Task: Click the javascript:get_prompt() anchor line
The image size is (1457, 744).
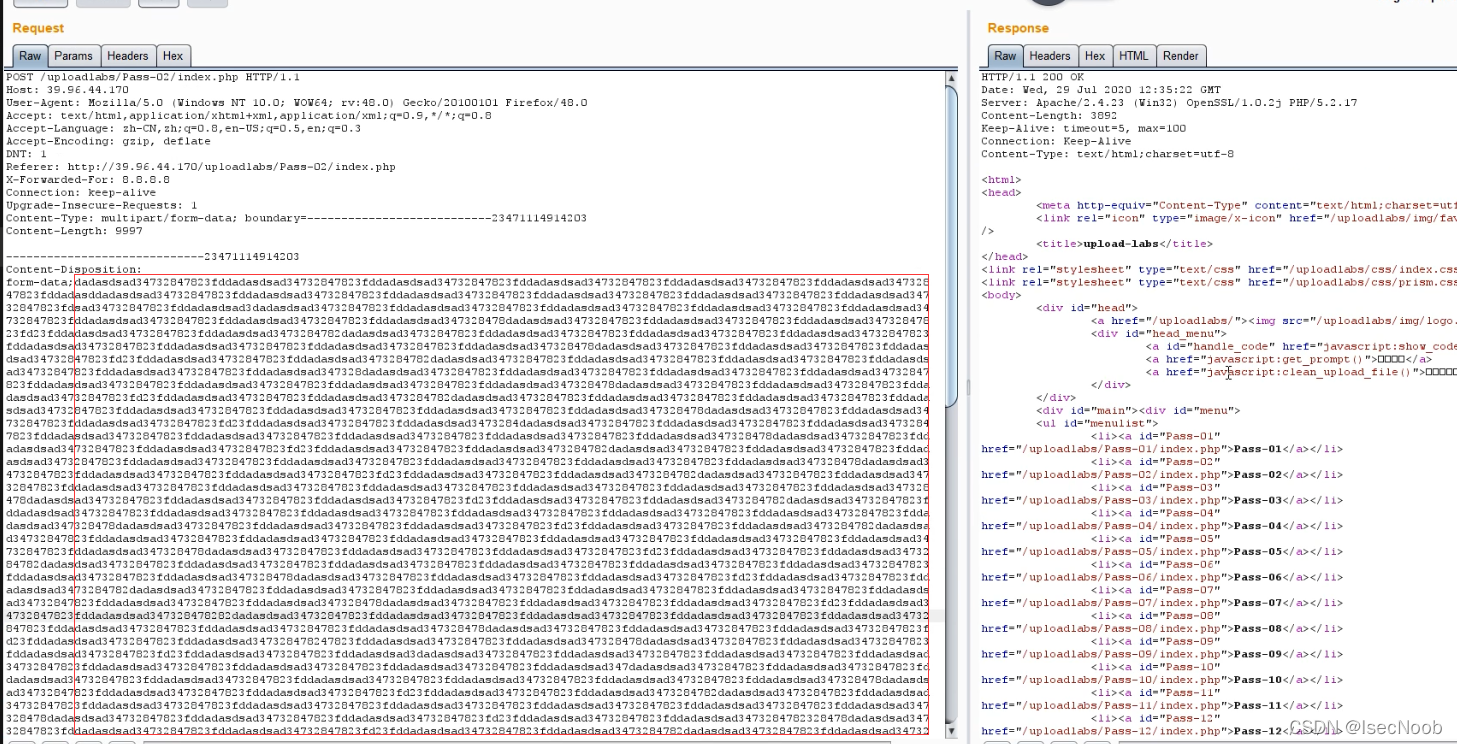Action: pyautogui.click(x=1289, y=359)
